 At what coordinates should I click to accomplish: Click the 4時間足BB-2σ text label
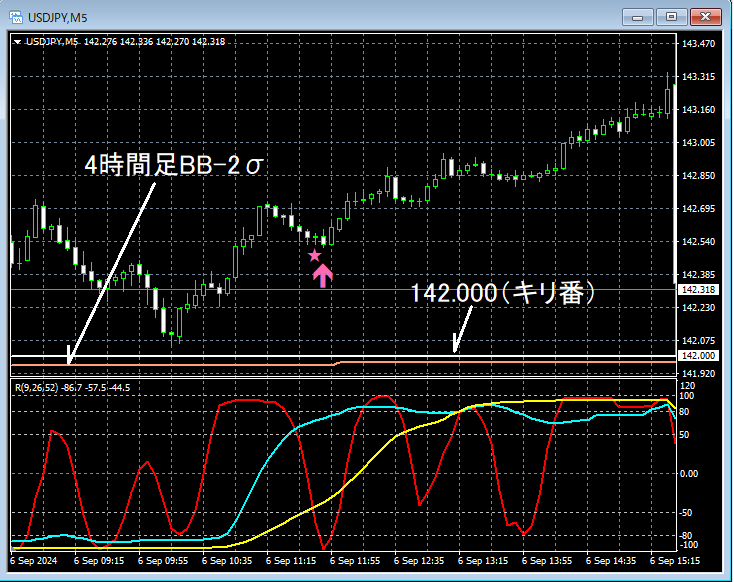174,165
